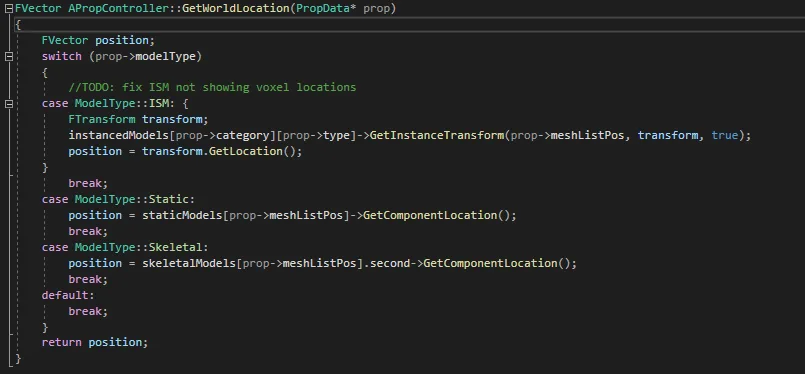
Task: Click the return keyword
Action: tap(62, 342)
